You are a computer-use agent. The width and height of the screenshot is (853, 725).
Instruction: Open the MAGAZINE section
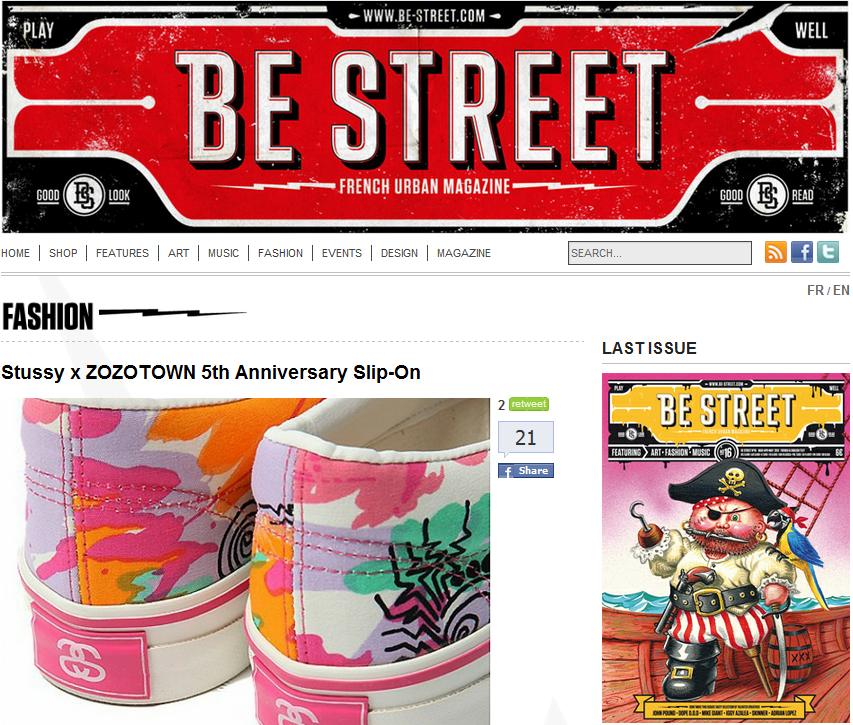click(463, 253)
